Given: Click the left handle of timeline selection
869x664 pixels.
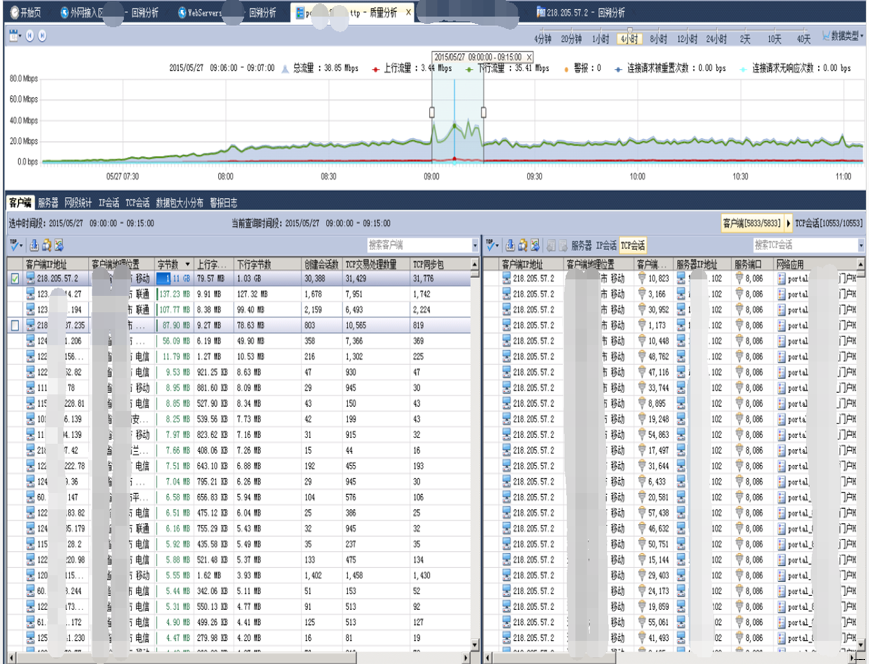Looking at the screenshot, I should click(x=432, y=112).
